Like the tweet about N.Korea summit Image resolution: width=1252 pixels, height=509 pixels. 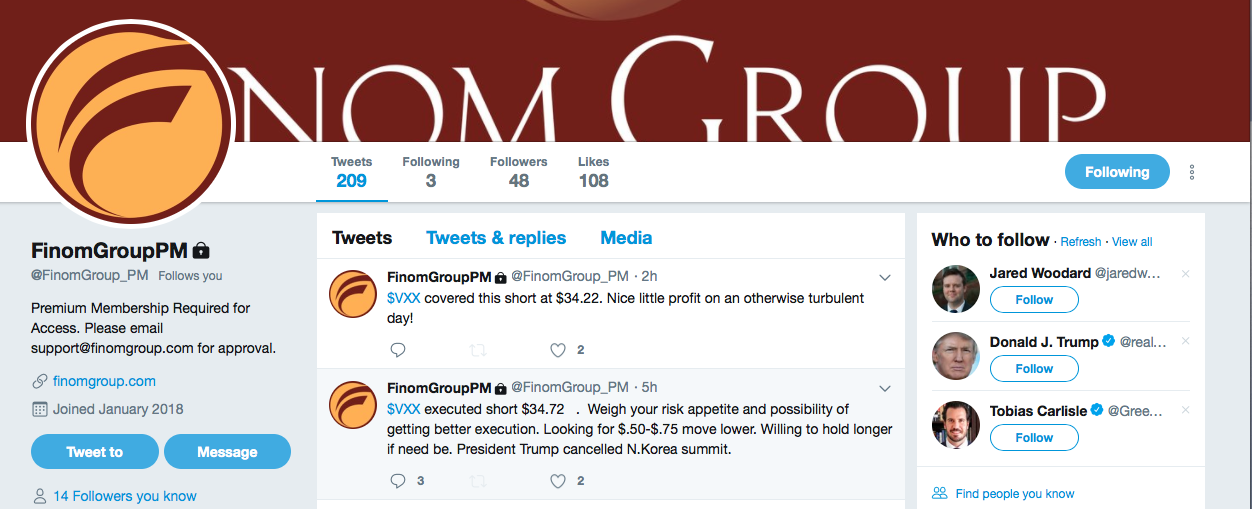tap(558, 481)
